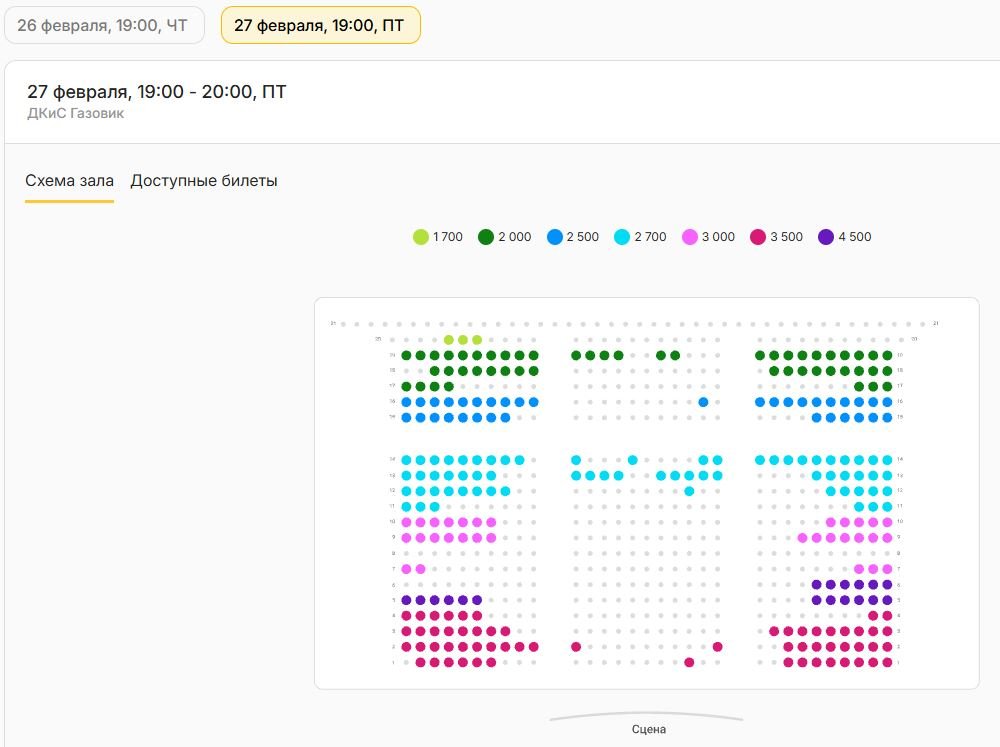Click the dark-green 2 000 legend dot
Image resolution: width=1000 pixels, height=747 pixels.
click(x=486, y=237)
